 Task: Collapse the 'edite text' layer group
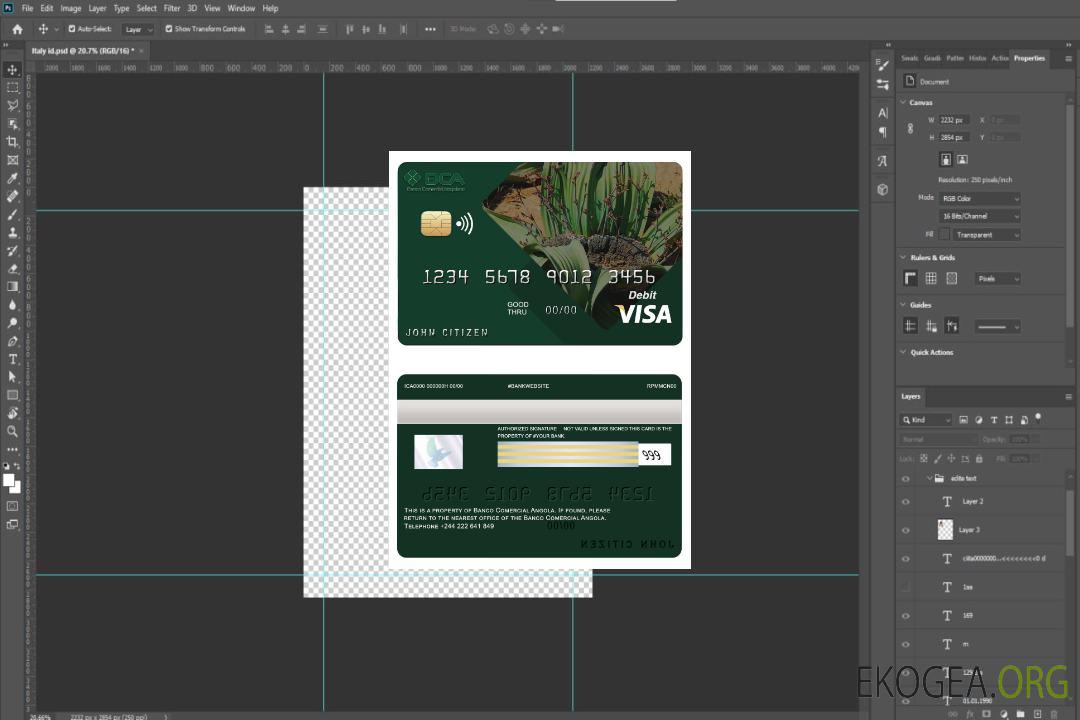[x=929, y=478]
